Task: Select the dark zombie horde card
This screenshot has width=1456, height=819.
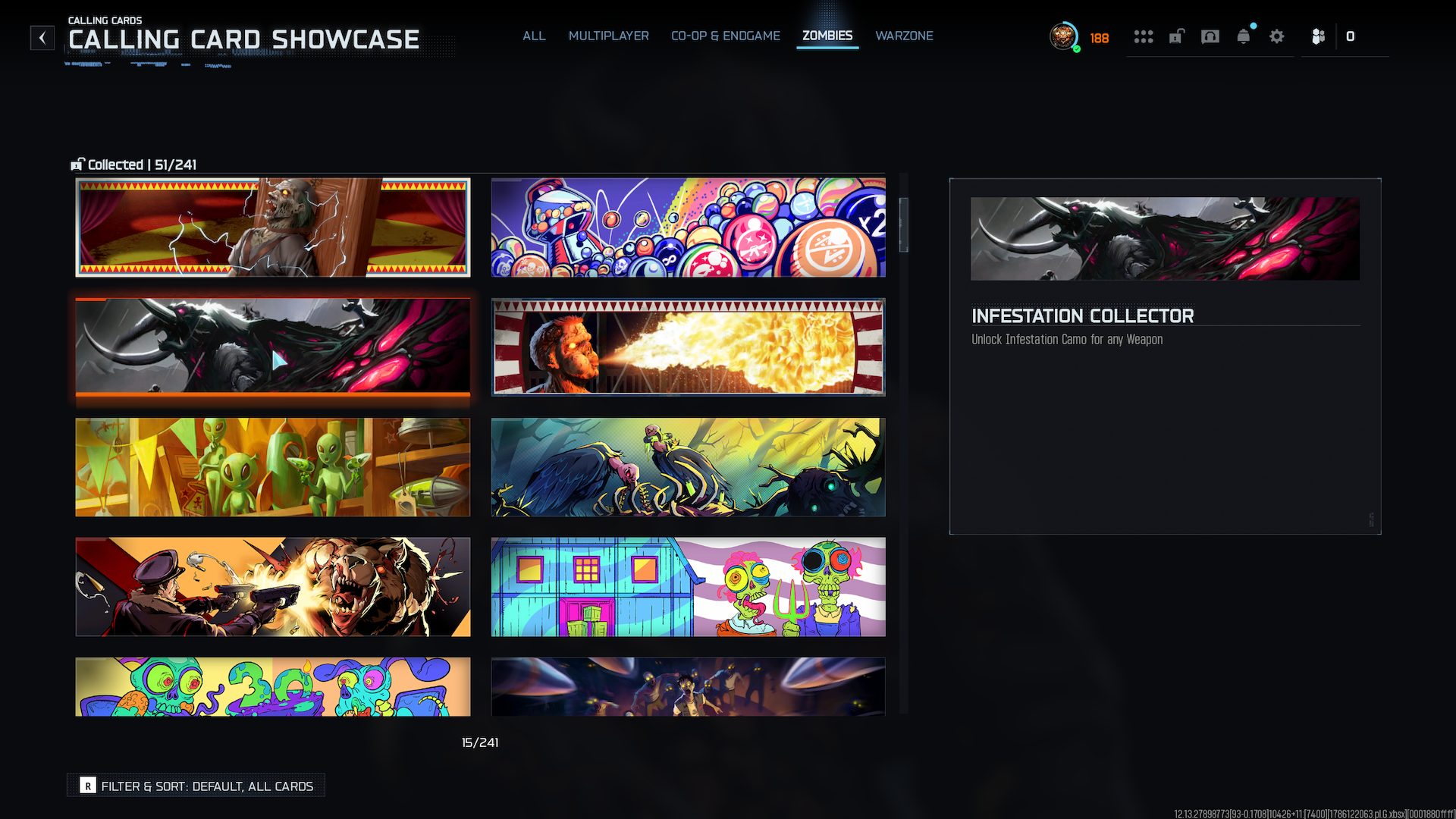Action: [x=689, y=687]
